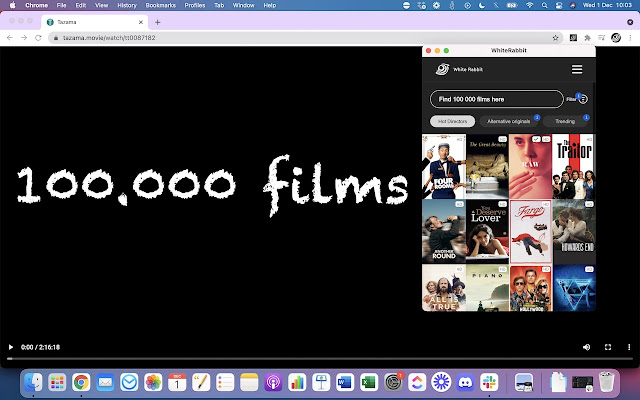Open the History menu

126,5
